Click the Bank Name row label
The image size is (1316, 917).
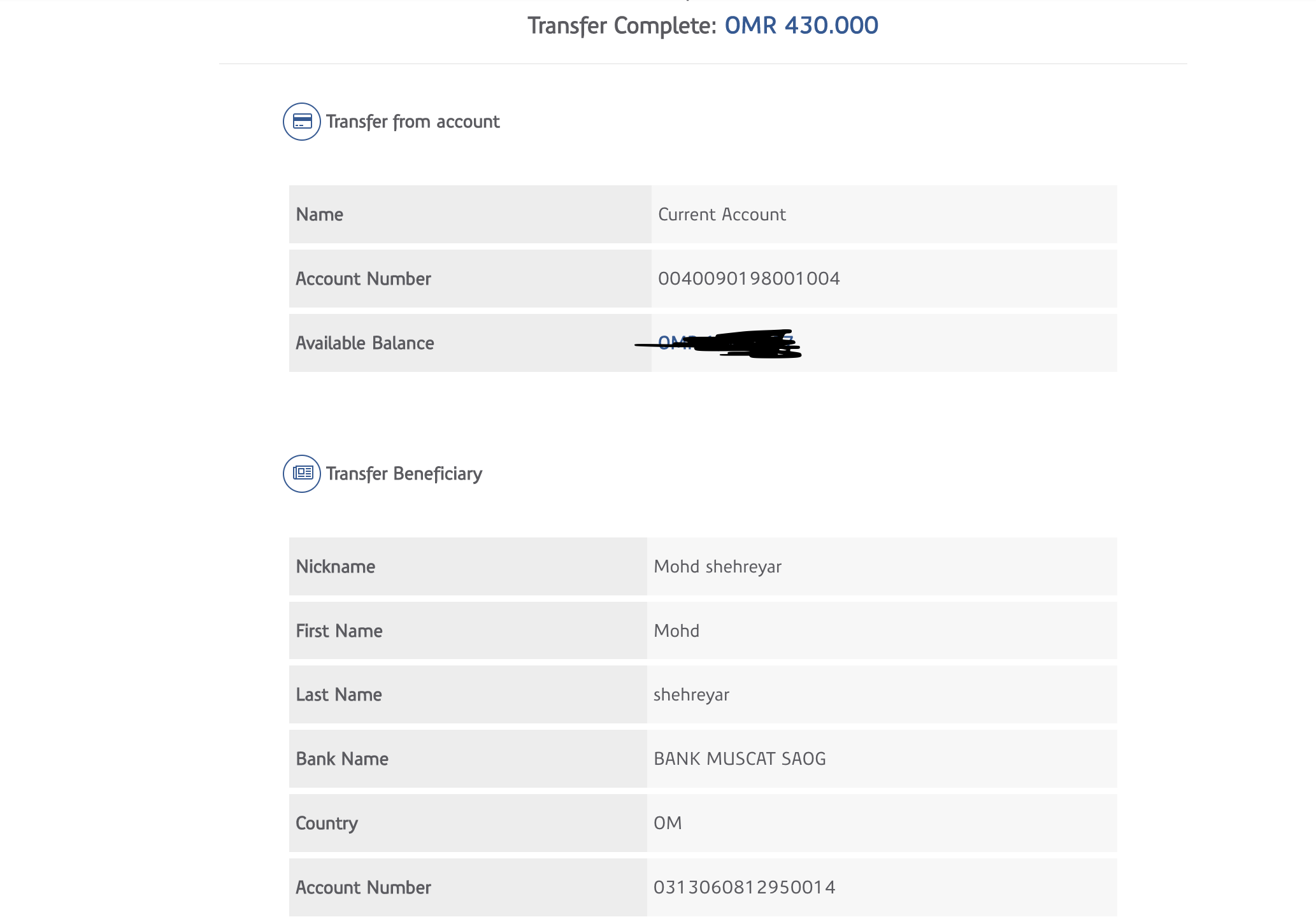(342, 759)
